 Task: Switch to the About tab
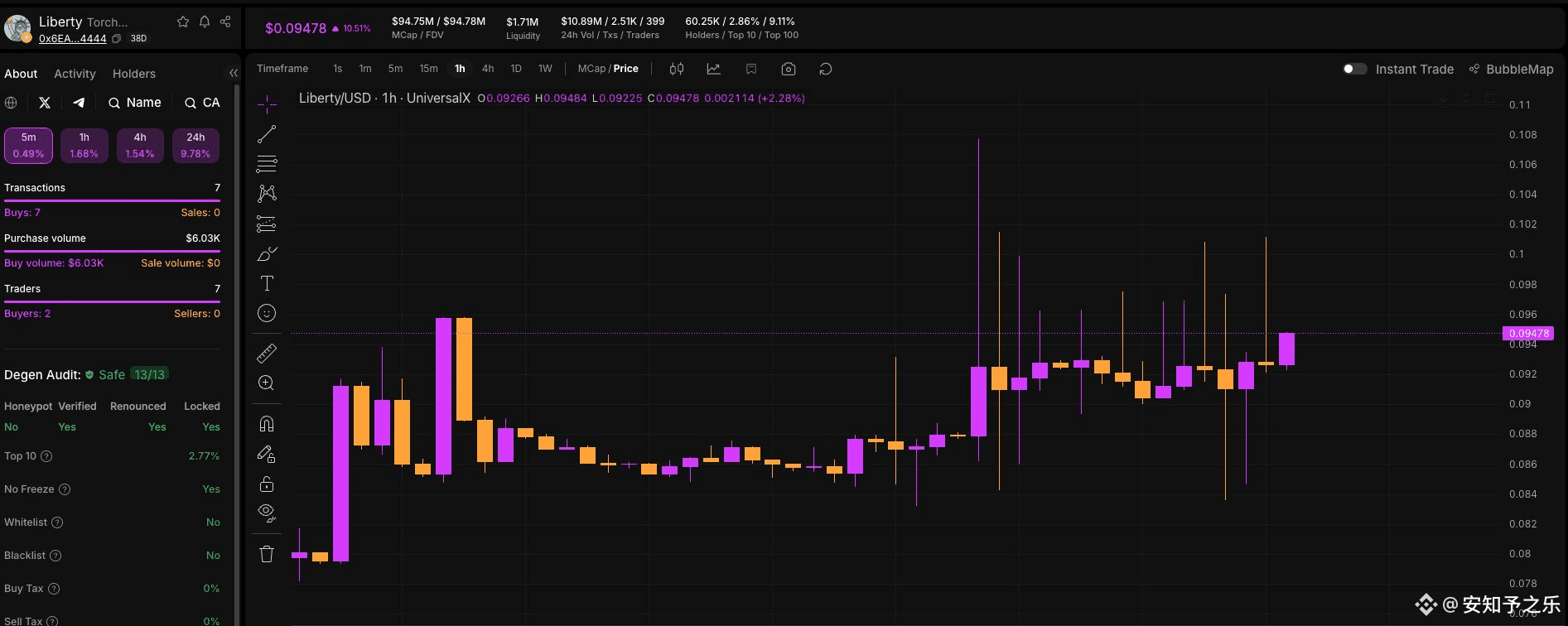click(21, 74)
